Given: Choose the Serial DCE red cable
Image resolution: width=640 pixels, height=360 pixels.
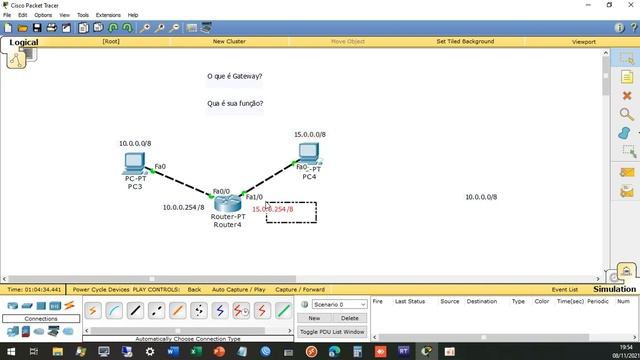Looking at the screenshot, I should [241, 311].
